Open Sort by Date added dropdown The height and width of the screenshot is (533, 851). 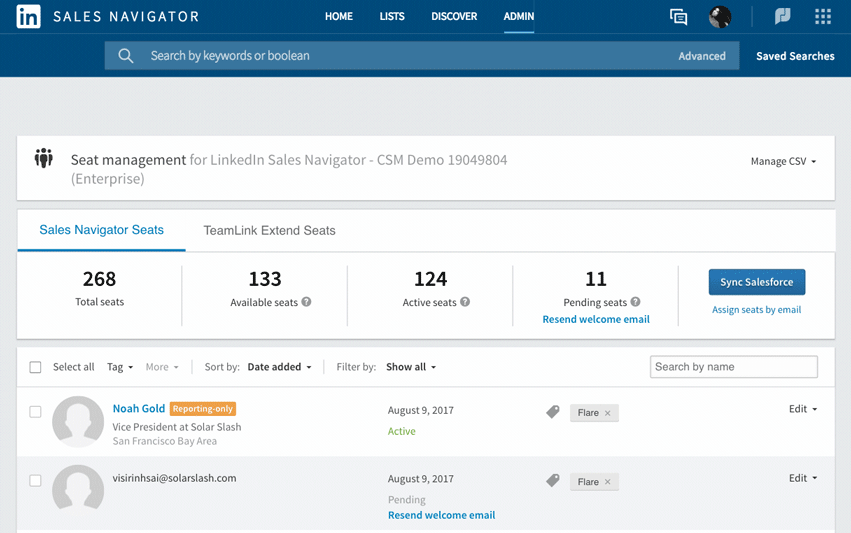[280, 367]
